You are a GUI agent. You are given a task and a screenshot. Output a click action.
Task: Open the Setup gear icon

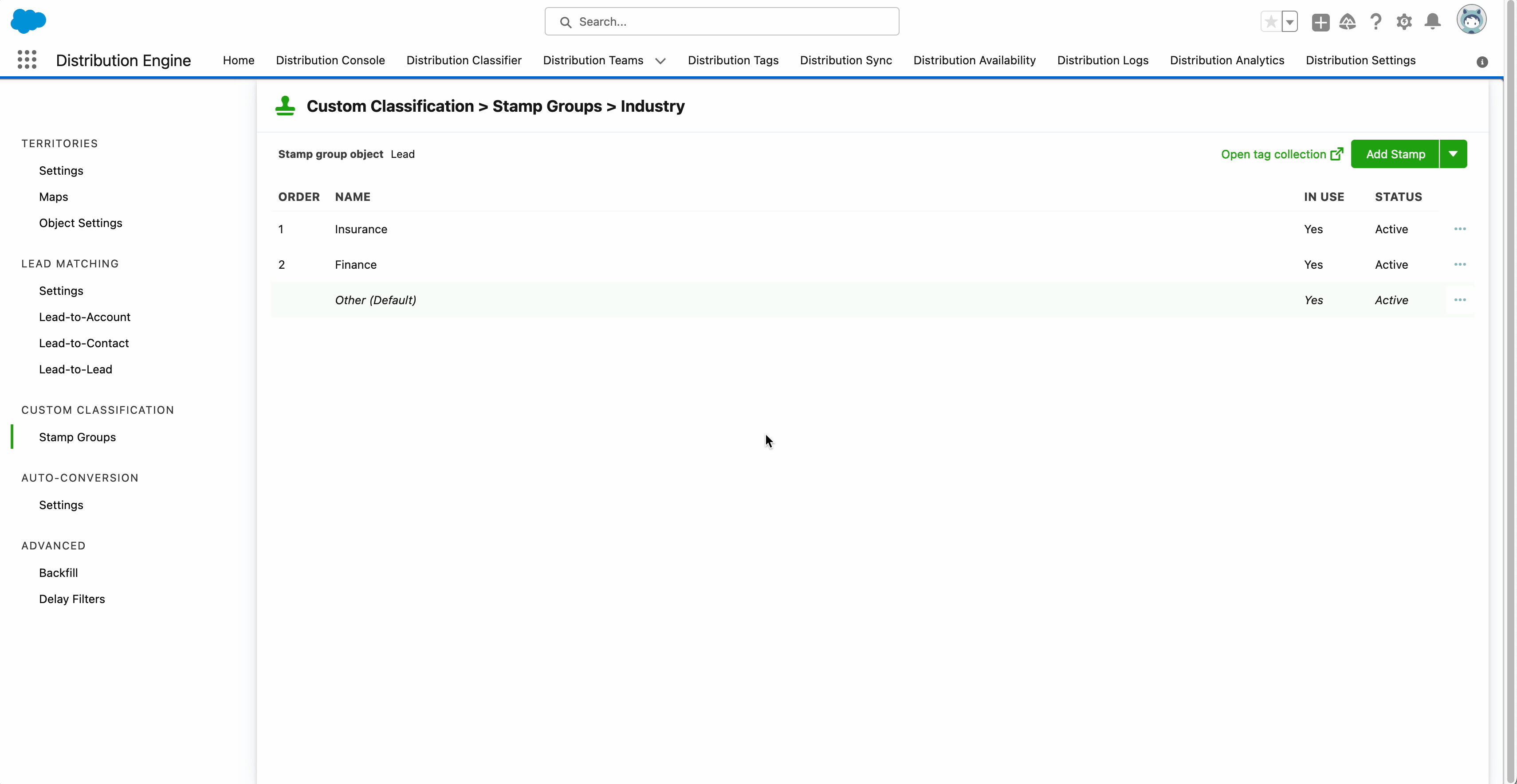(1404, 22)
